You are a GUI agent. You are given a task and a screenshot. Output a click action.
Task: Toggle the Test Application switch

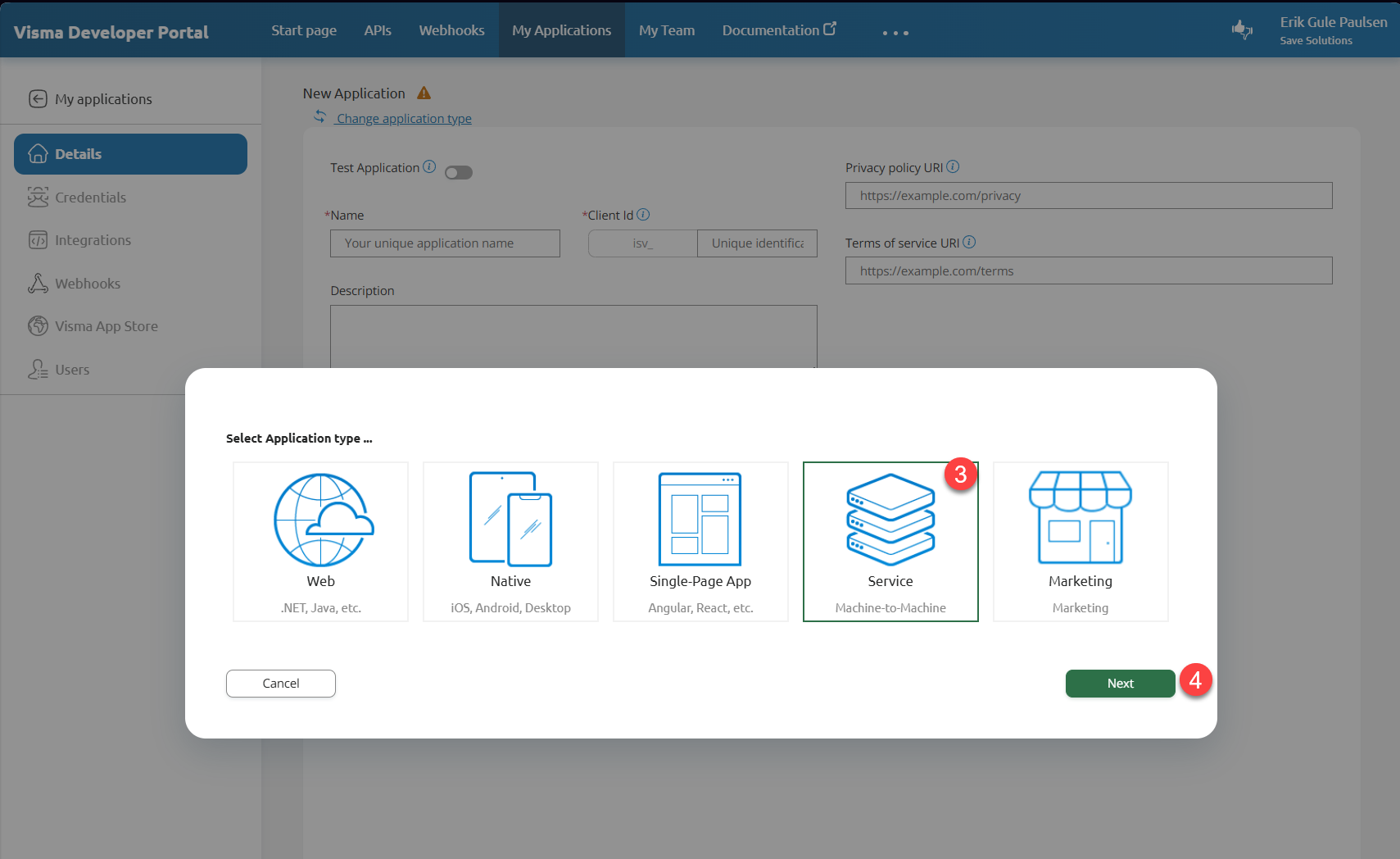pos(459,172)
